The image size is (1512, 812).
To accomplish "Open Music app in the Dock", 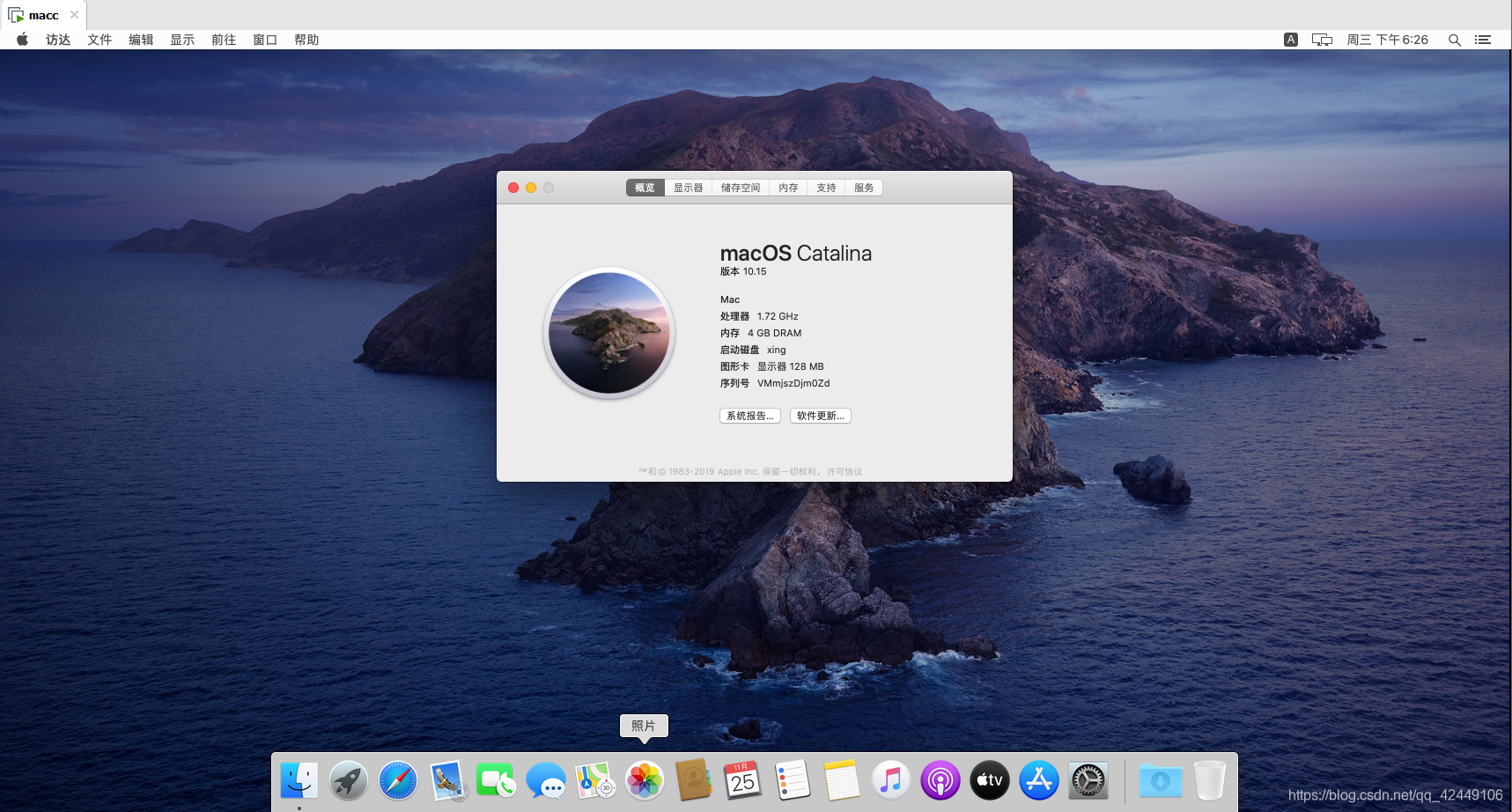I will 891,780.
